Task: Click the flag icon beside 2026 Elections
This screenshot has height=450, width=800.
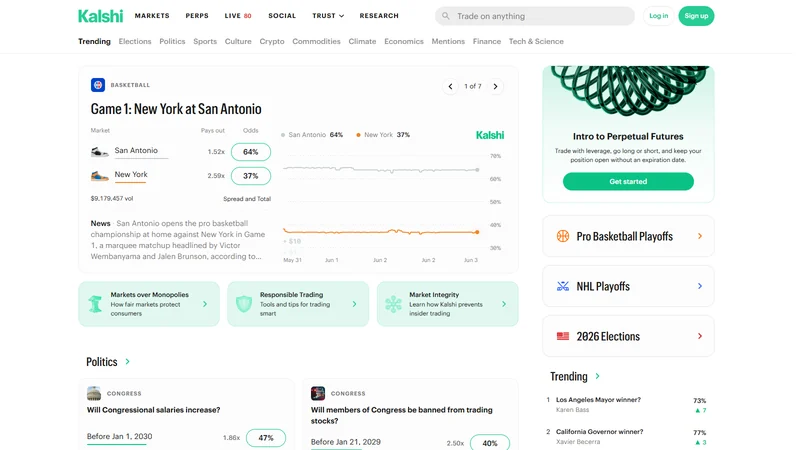Action: tap(563, 336)
